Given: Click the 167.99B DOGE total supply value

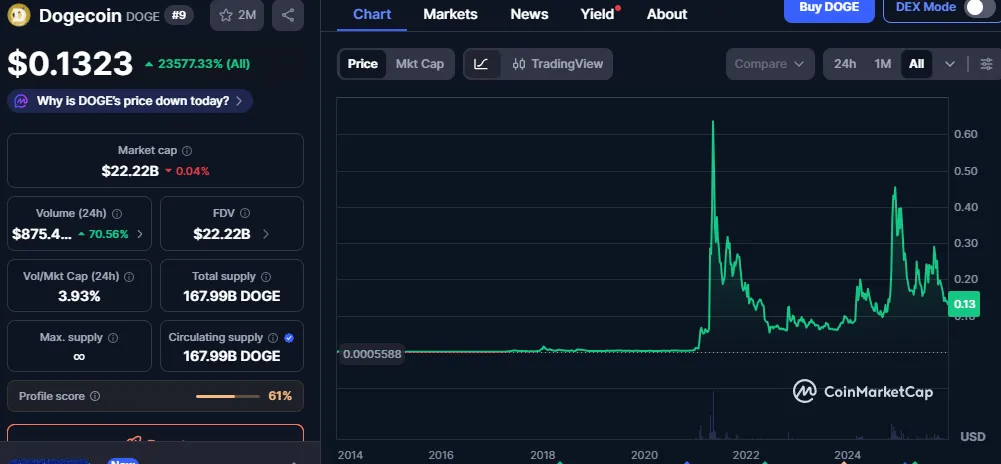Looking at the screenshot, I should 232,296.
